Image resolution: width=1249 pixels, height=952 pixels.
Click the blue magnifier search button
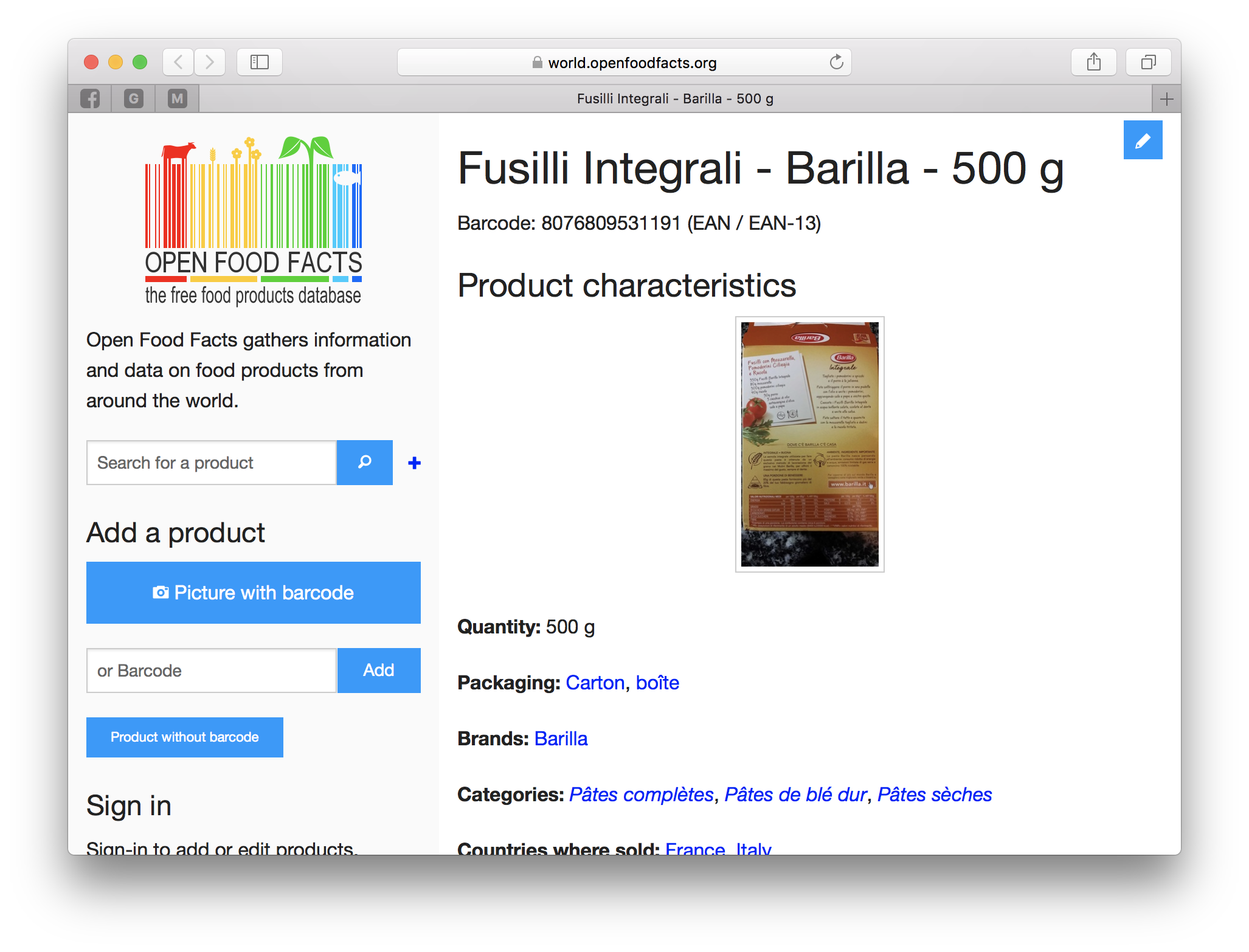point(364,462)
